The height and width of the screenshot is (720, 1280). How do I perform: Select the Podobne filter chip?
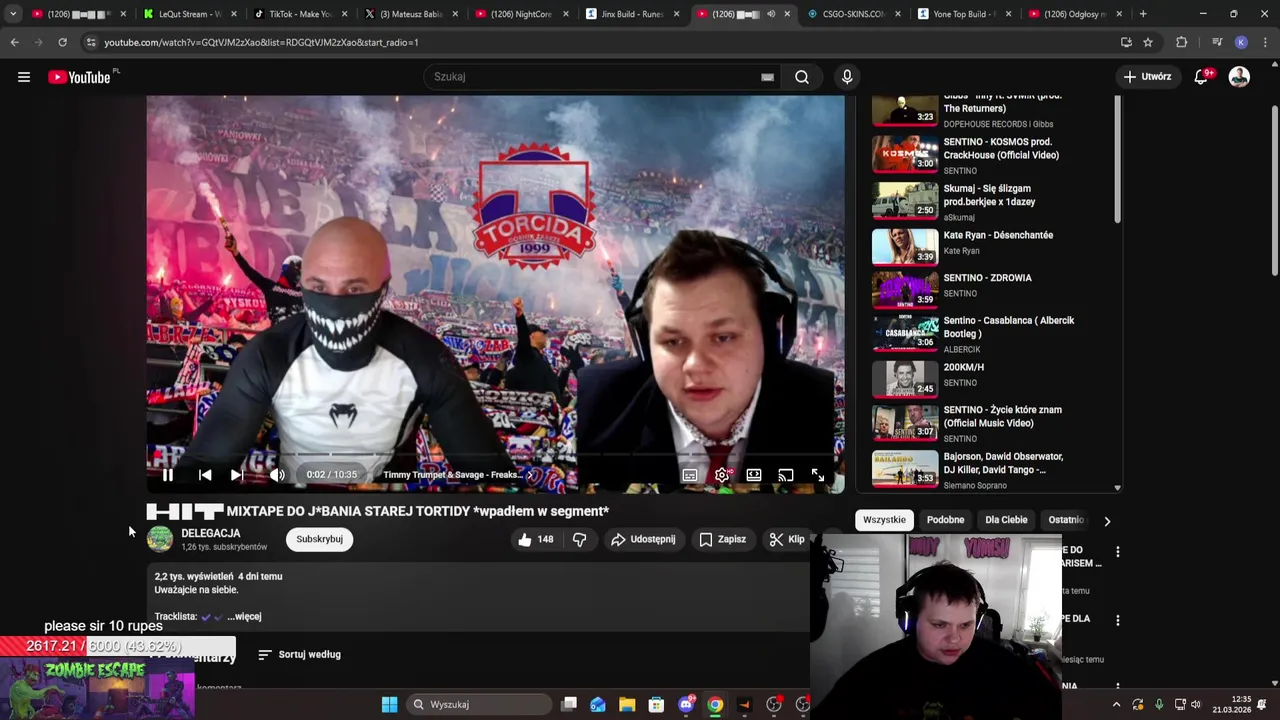945,520
